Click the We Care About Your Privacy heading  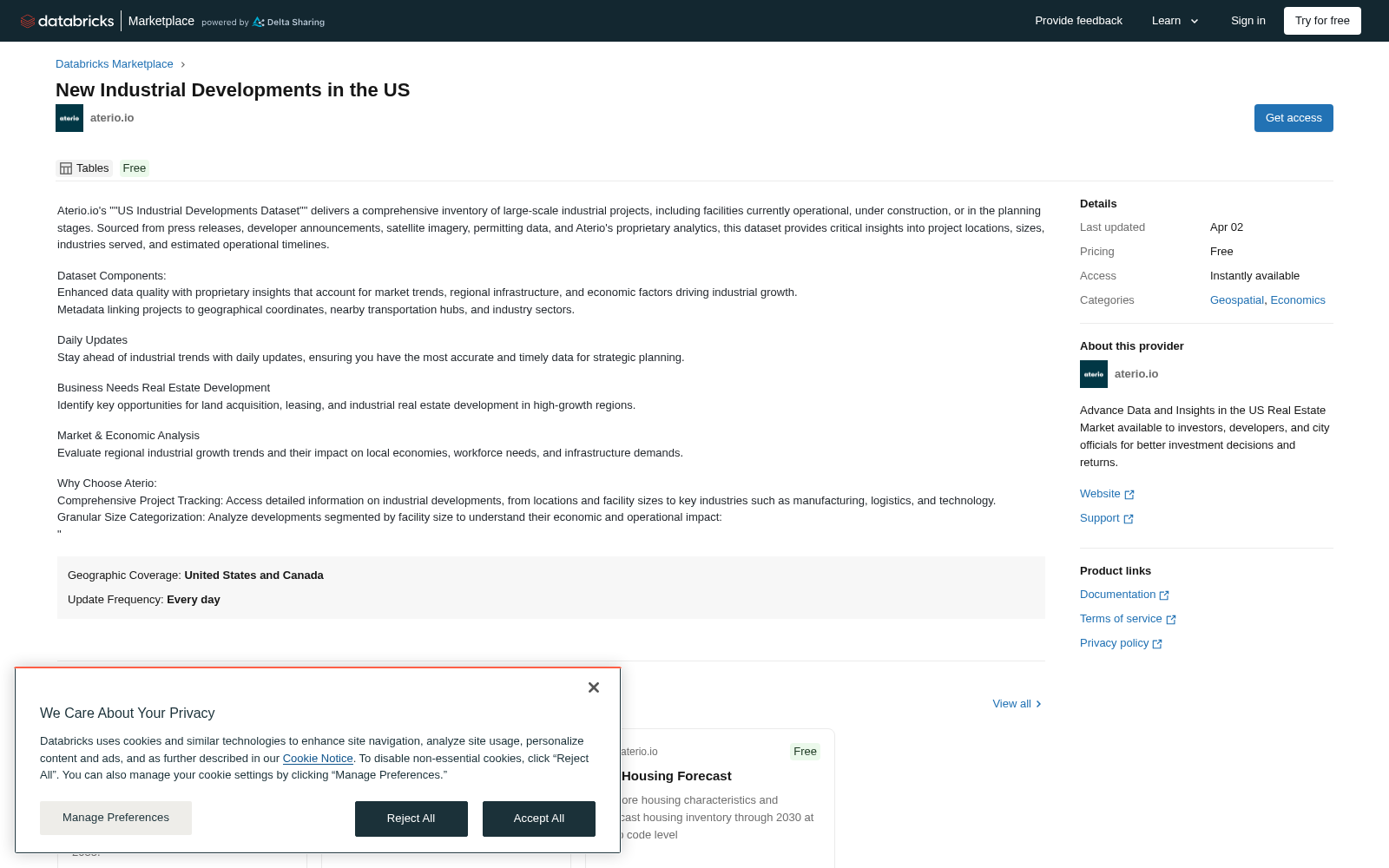(128, 713)
